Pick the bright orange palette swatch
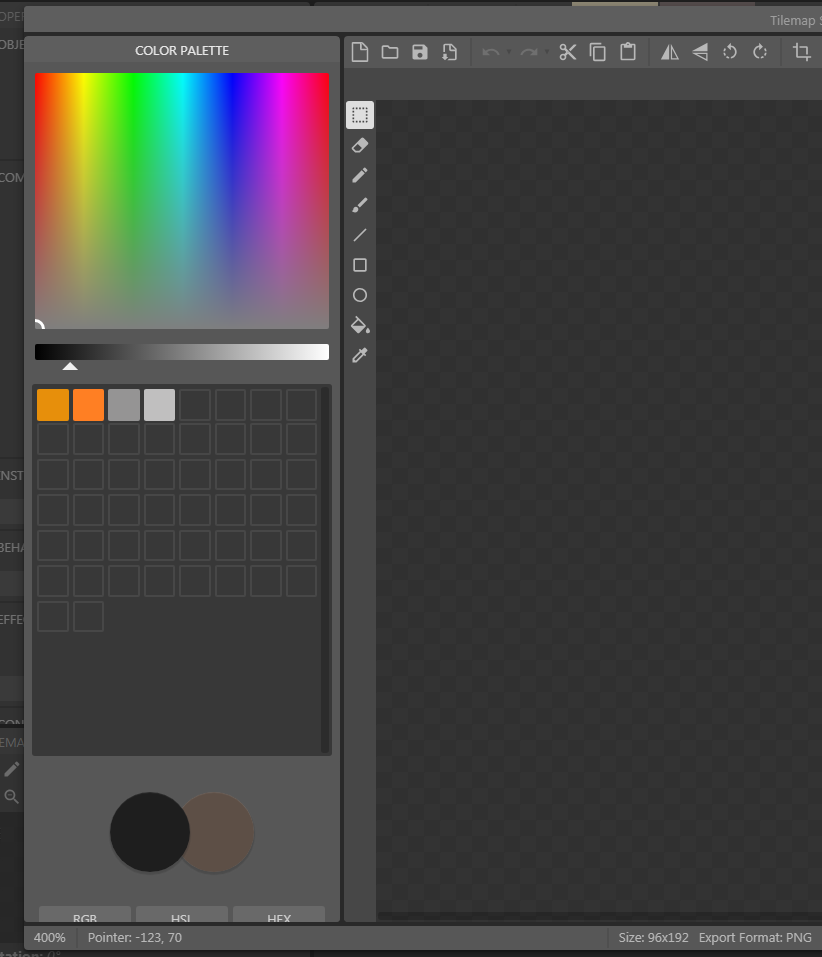822x957 pixels. pyautogui.click(x=88, y=405)
